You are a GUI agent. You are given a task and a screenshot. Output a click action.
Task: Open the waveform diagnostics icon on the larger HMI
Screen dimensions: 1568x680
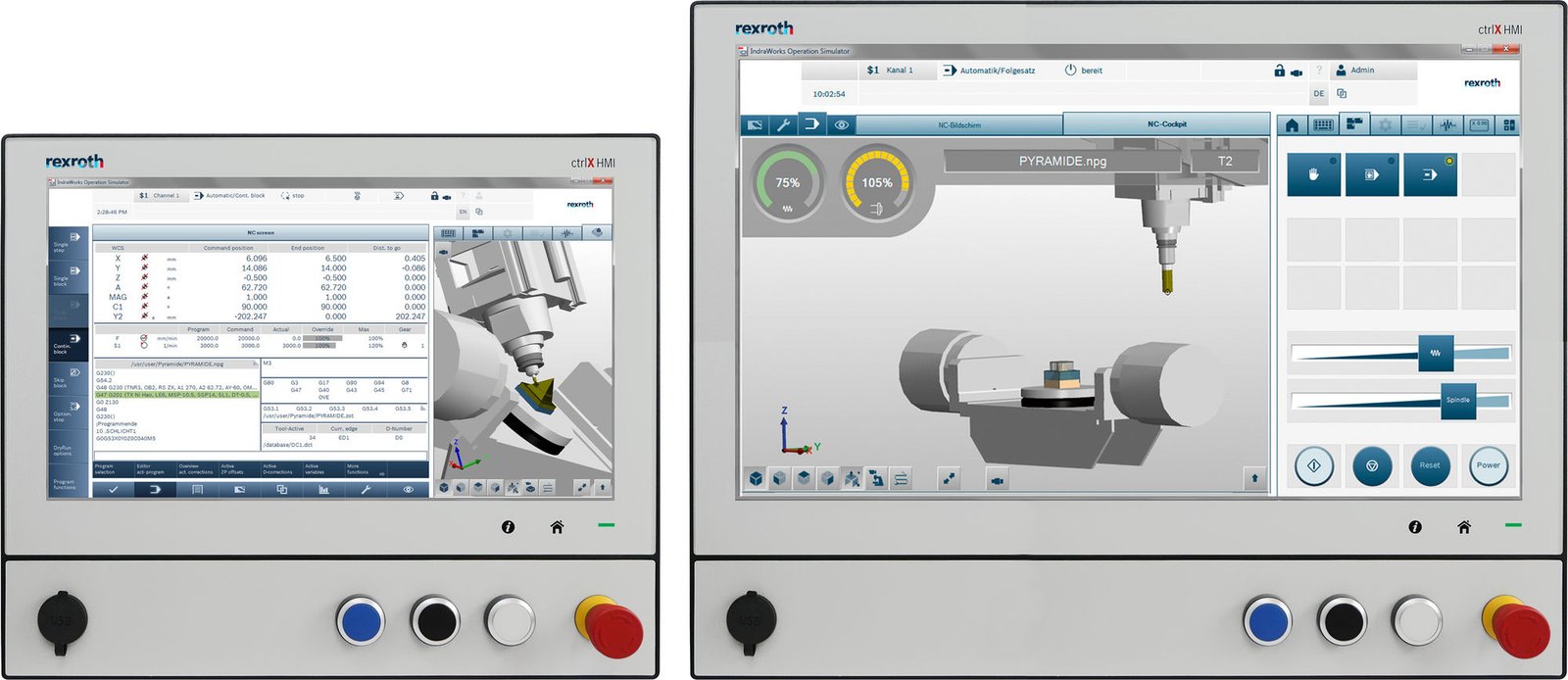[1448, 125]
